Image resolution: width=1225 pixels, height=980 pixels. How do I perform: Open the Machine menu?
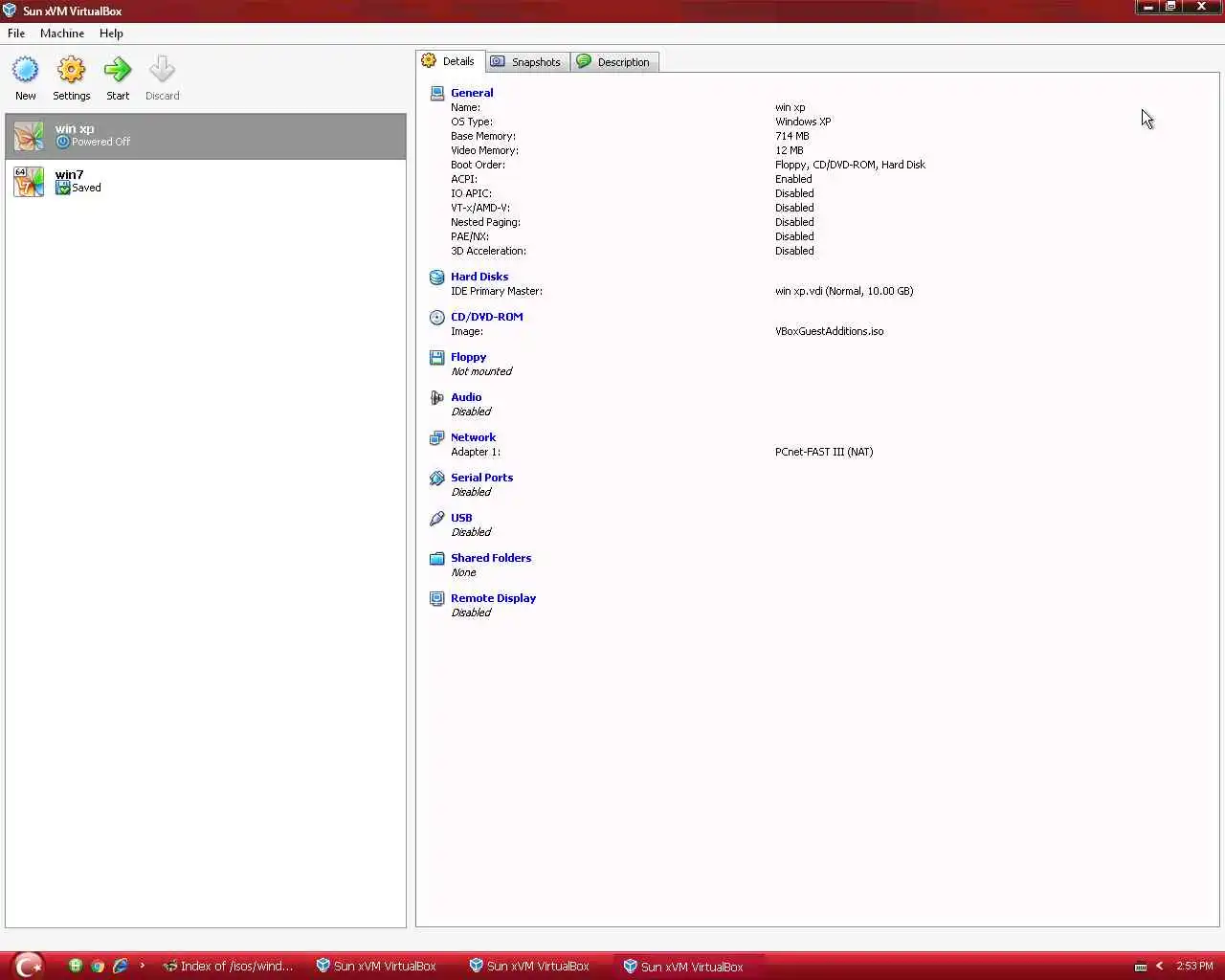click(x=62, y=33)
